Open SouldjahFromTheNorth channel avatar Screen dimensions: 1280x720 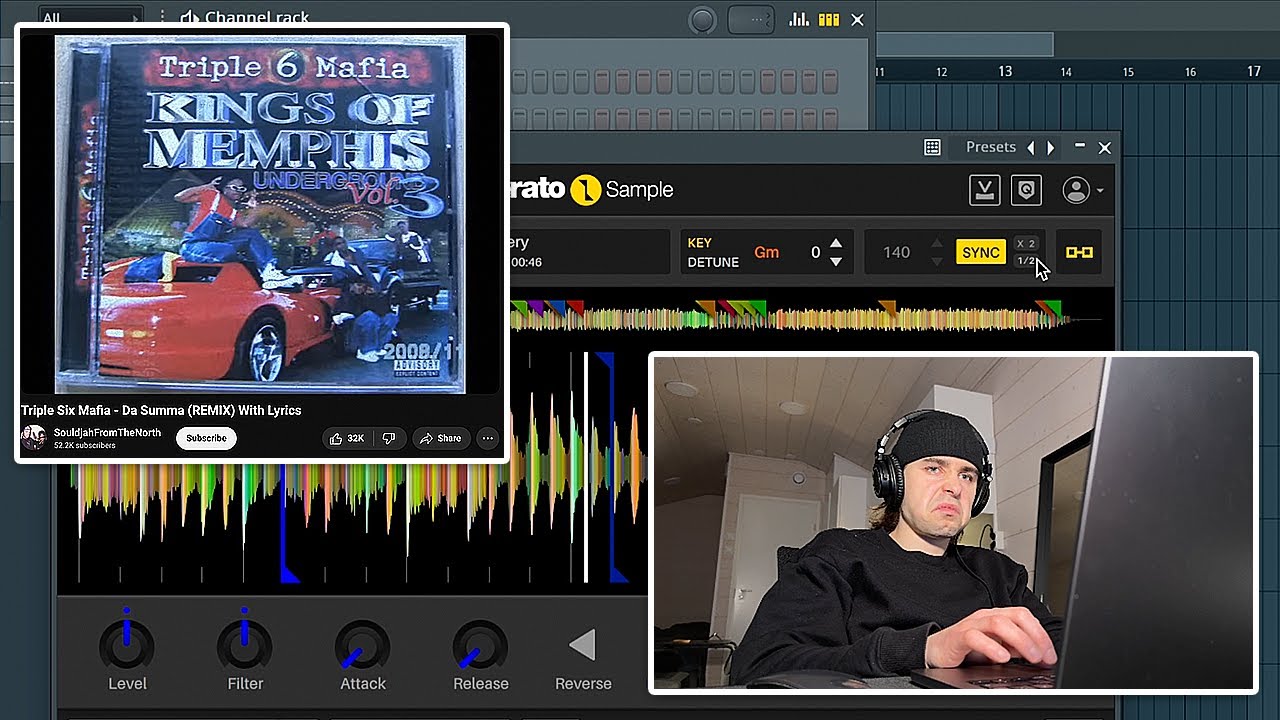pos(34,438)
